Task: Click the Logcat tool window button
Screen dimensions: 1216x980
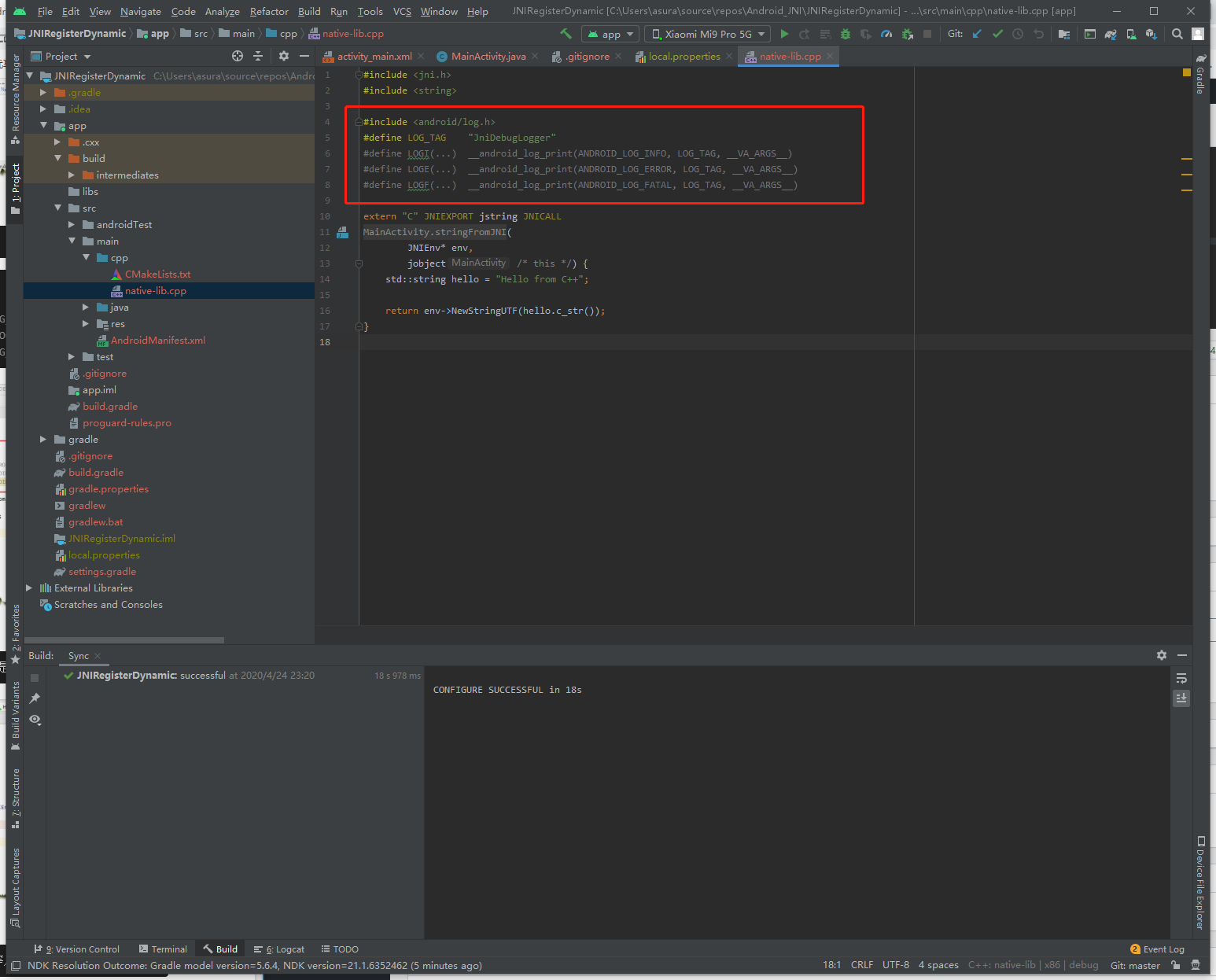Action: tap(279, 949)
